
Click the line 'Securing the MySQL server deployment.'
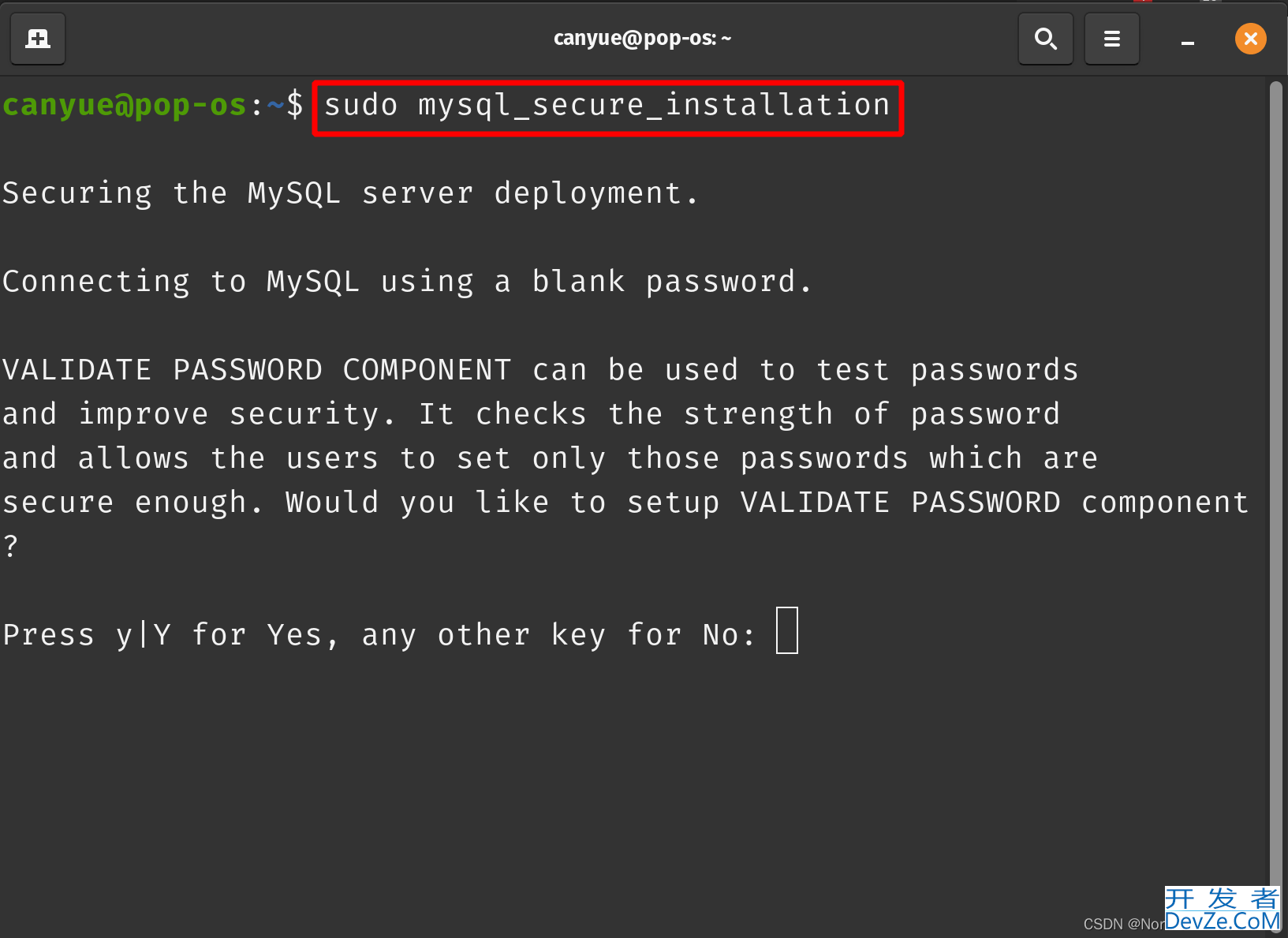point(350,194)
